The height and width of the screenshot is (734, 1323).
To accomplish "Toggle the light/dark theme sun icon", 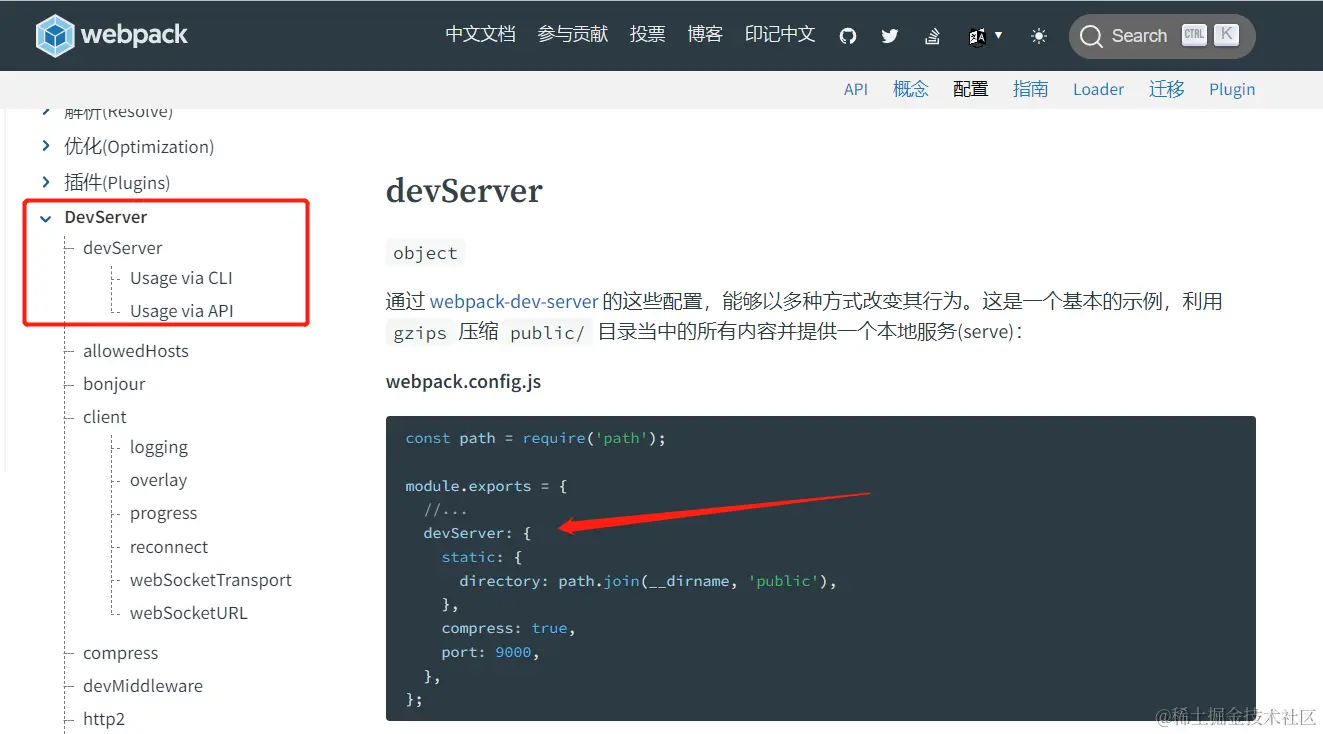I will 1039,36.
